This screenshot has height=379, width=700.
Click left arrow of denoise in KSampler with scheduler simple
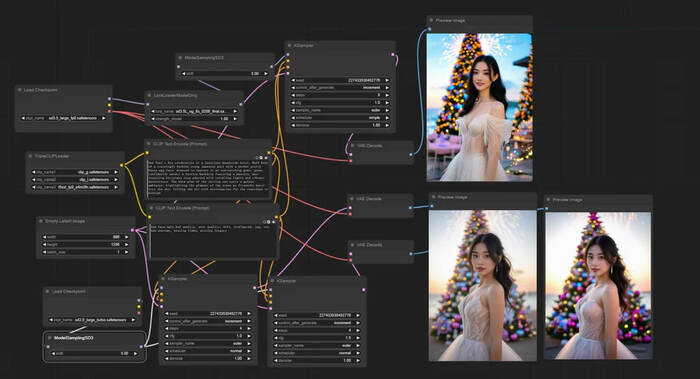click(x=293, y=125)
